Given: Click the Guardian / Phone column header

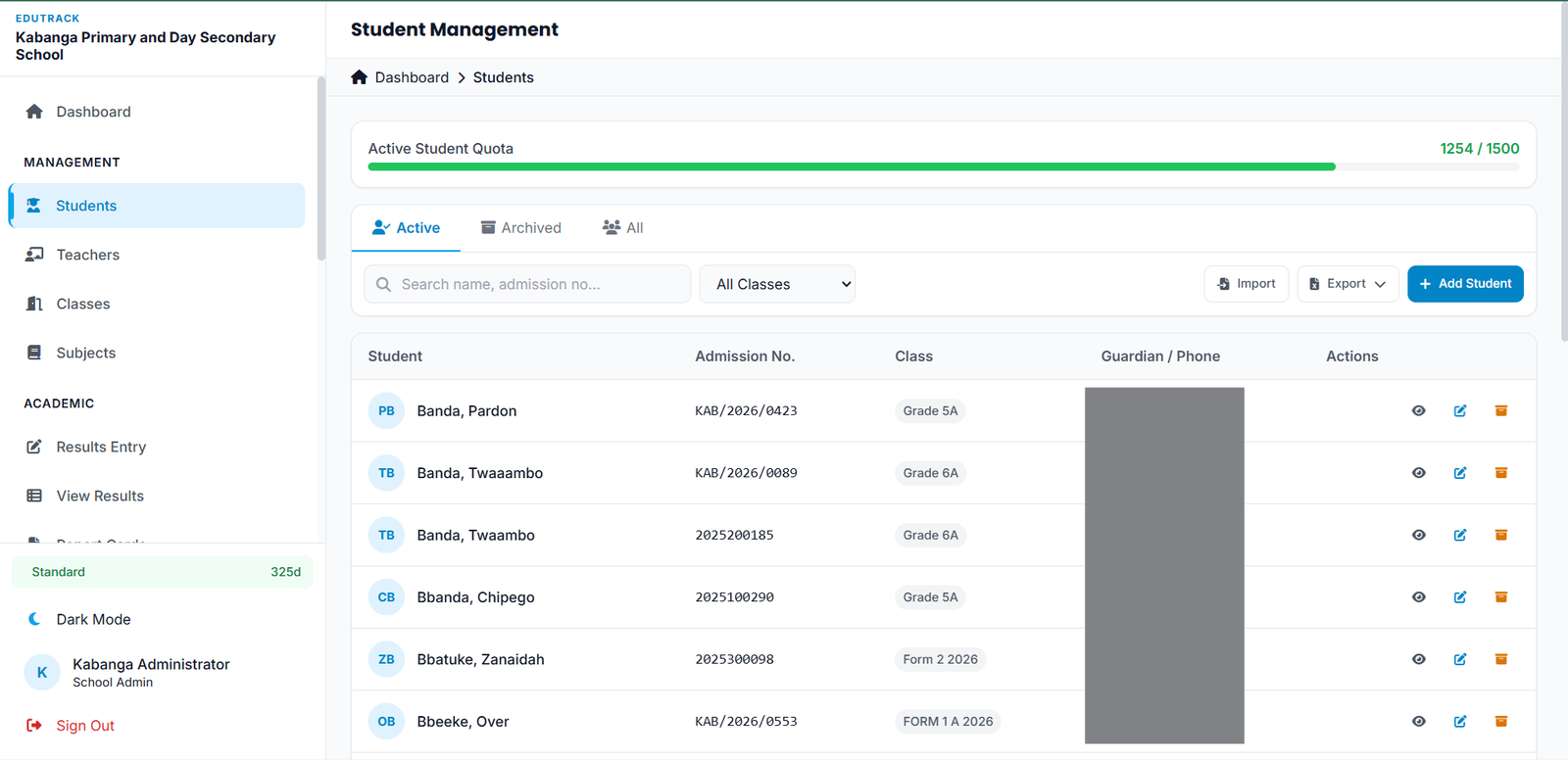Looking at the screenshot, I should [x=1160, y=356].
